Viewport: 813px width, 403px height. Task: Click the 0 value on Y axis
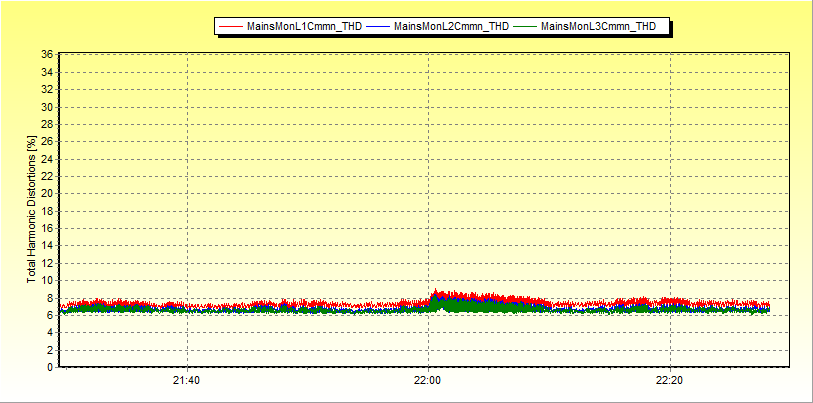50,367
